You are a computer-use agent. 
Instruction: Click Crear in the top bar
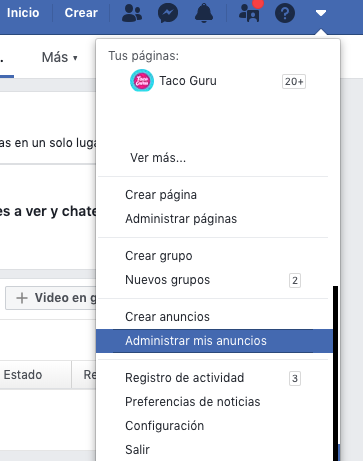81,13
